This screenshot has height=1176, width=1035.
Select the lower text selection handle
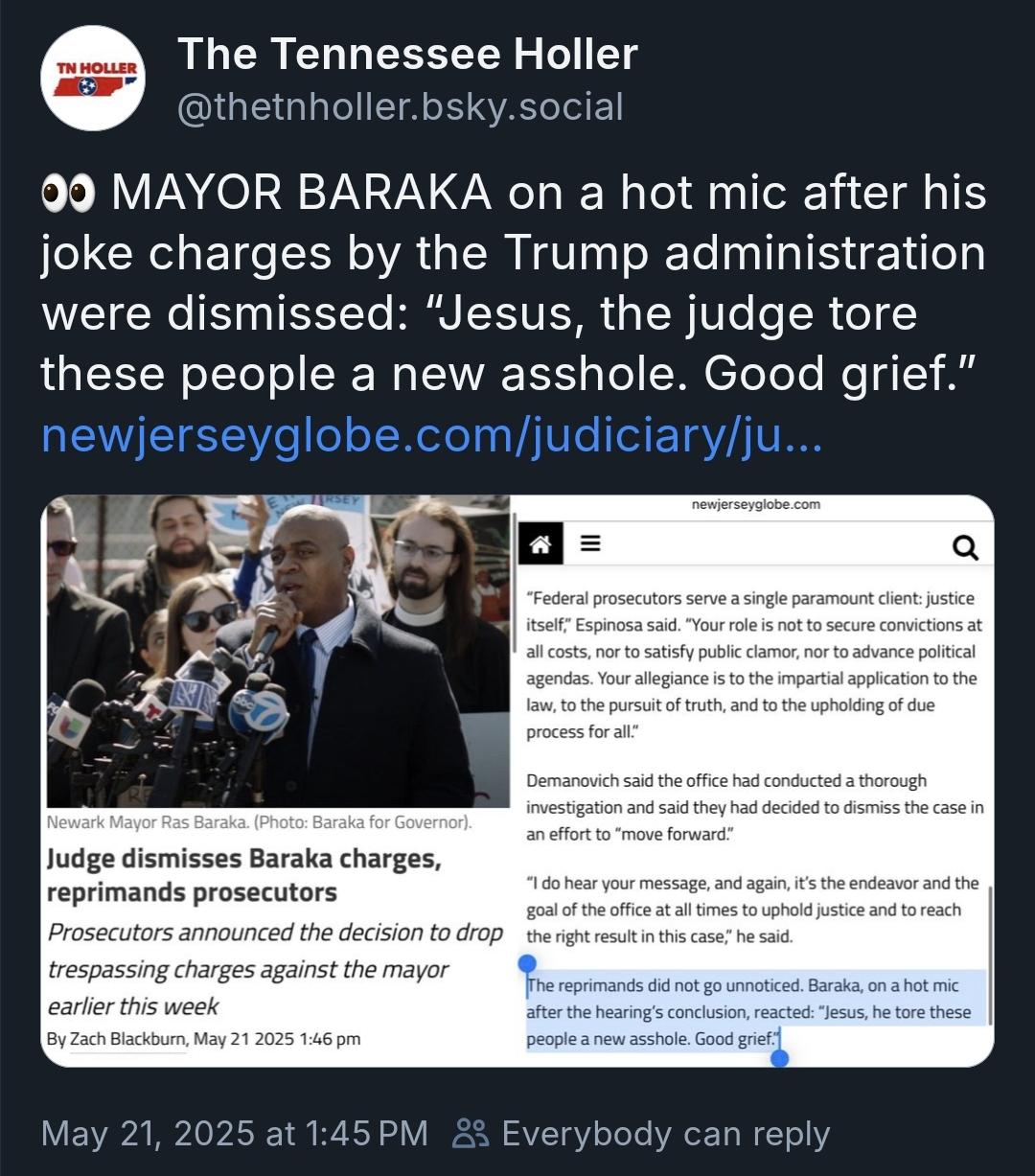[x=779, y=1056]
